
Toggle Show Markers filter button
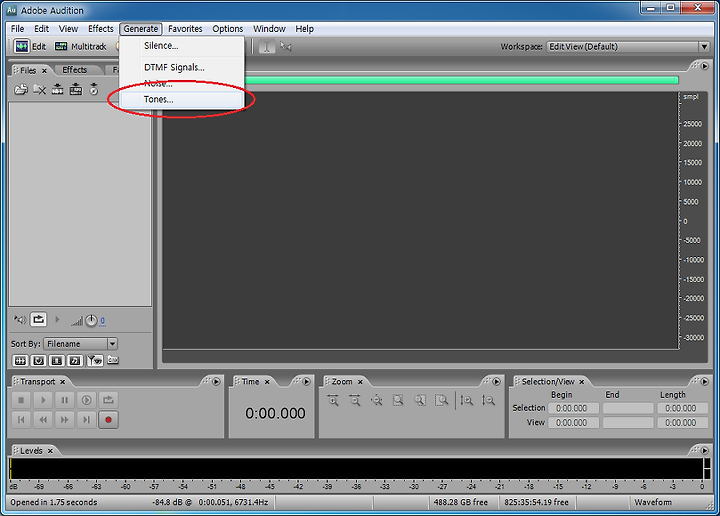coord(95,361)
